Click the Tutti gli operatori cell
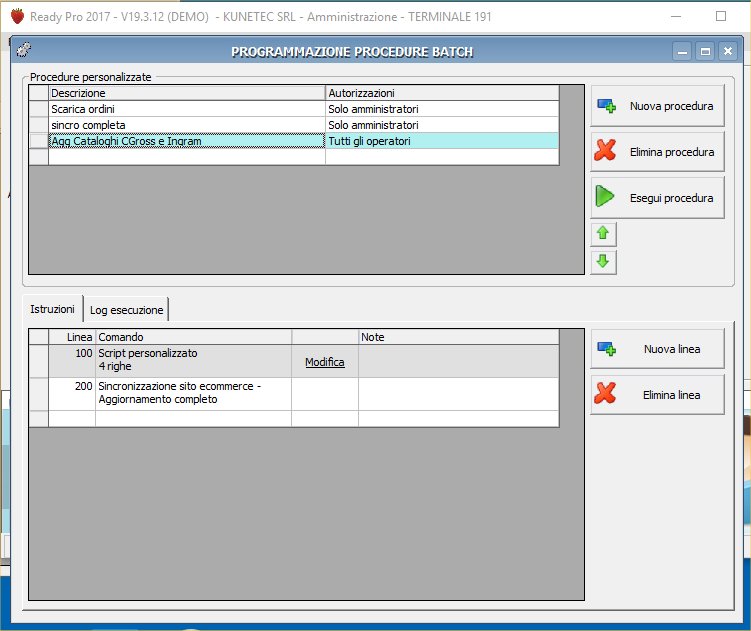751x631 pixels. pyautogui.click(x=442, y=141)
